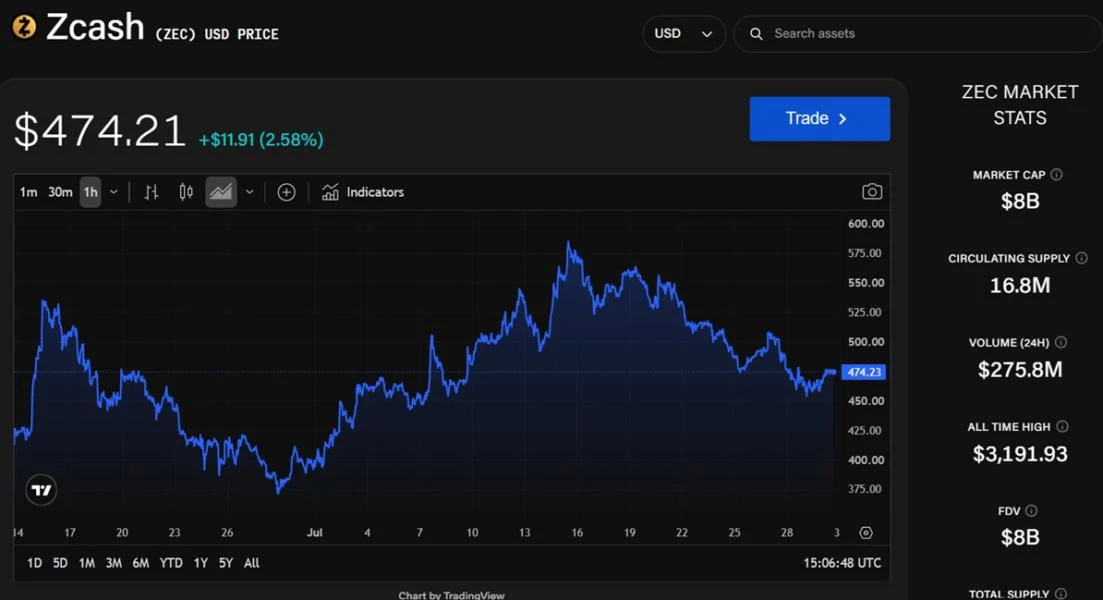Expand the chart style dropdown arrow
The image size is (1103, 600).
pos(250,192)
